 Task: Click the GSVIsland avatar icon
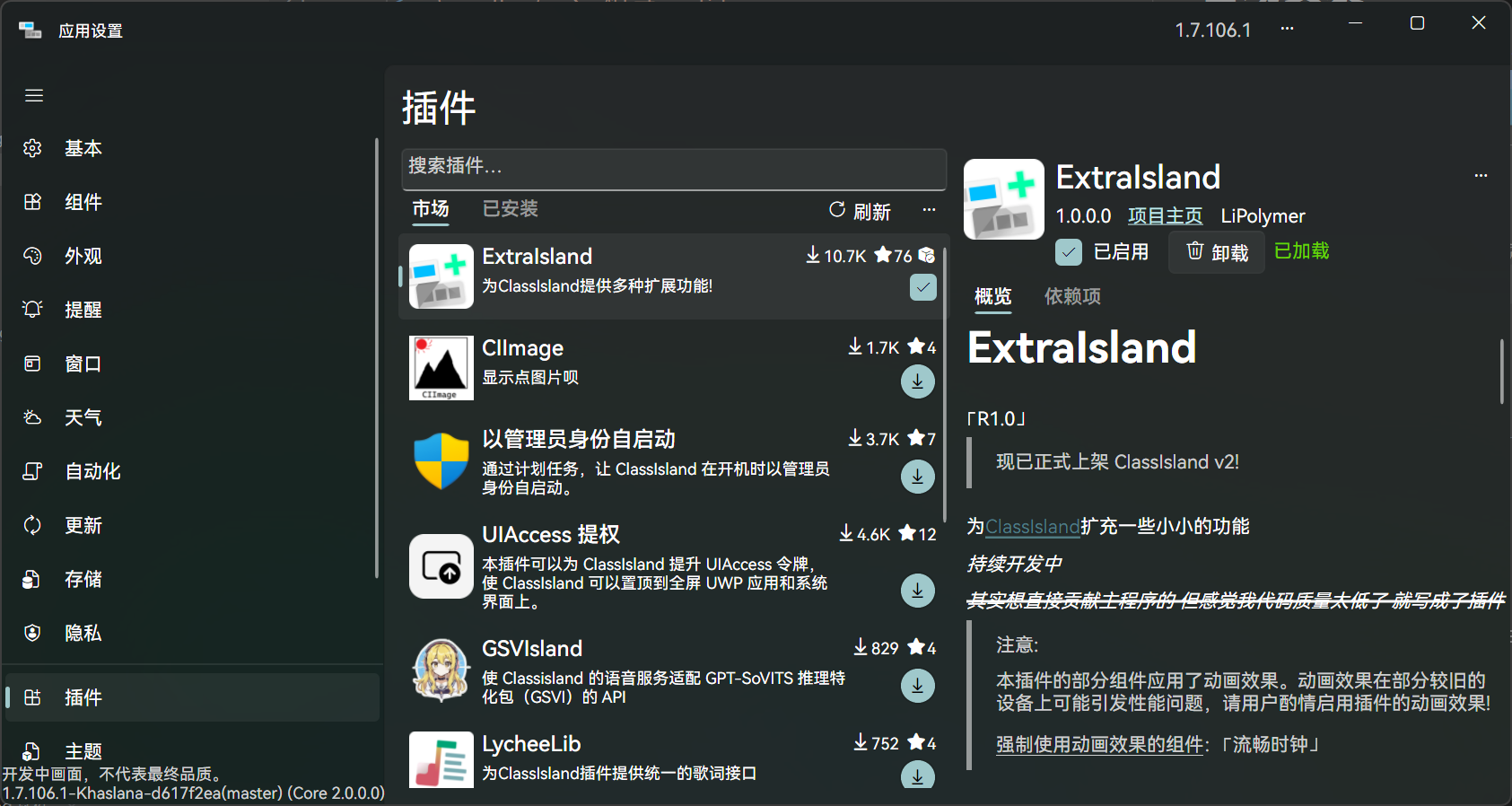point(441,670)
